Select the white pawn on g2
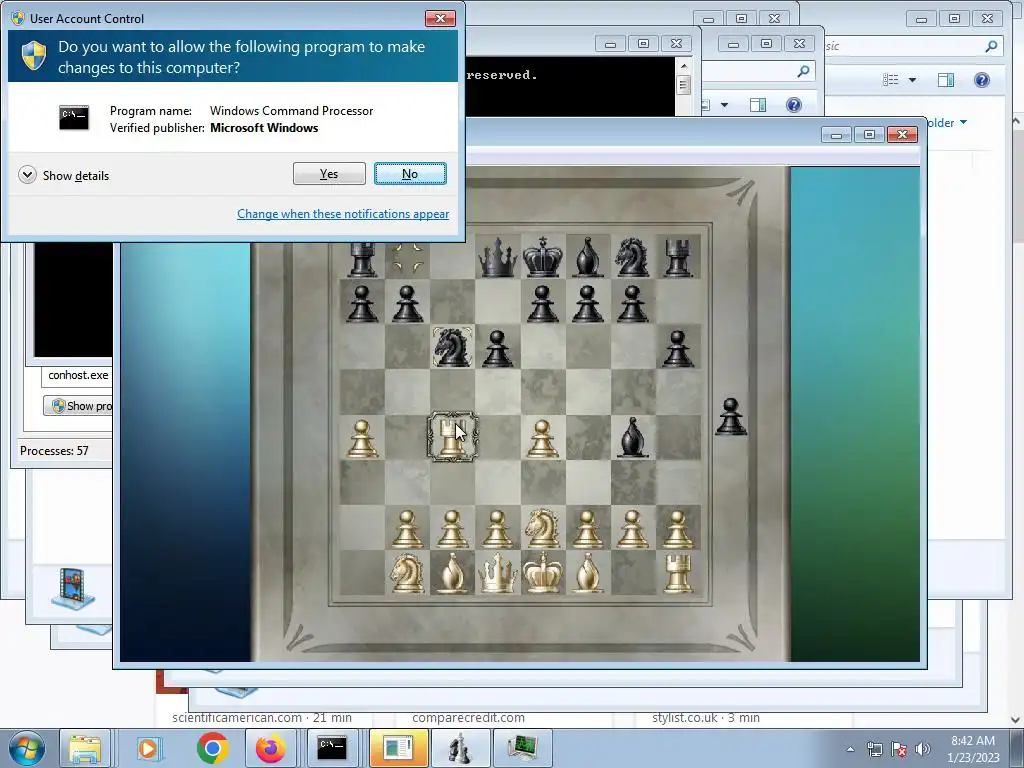This screenshot has width=1024, height=768. 632,528
